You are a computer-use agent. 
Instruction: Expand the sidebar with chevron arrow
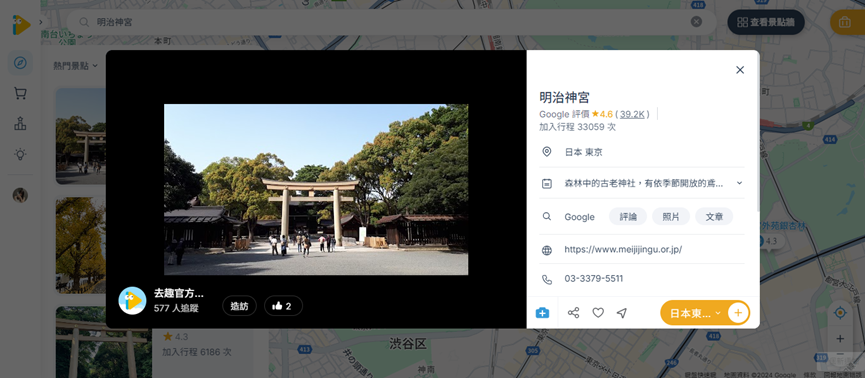40,22
